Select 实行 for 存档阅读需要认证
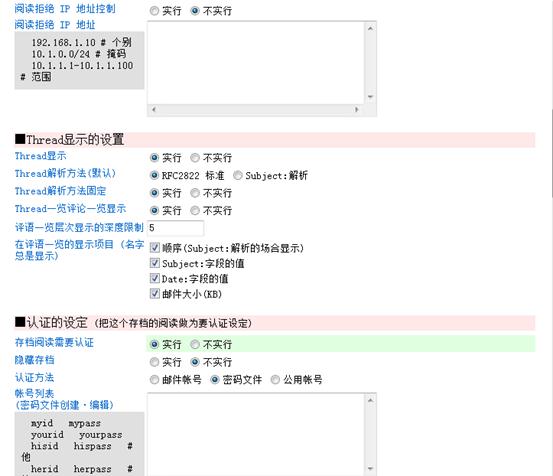 pyautogui.click(x=154, y=344)
